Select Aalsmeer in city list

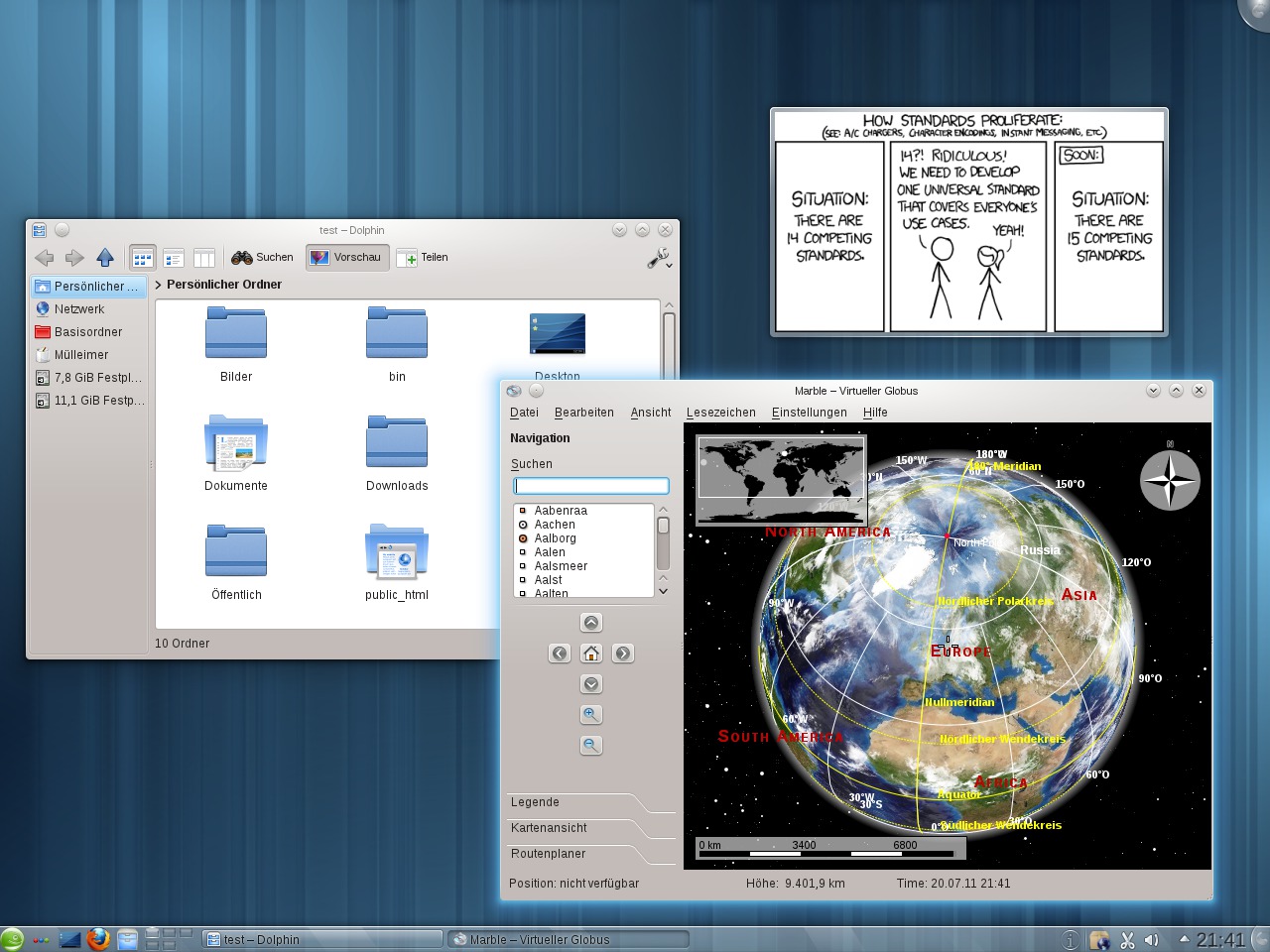(561, 566)
